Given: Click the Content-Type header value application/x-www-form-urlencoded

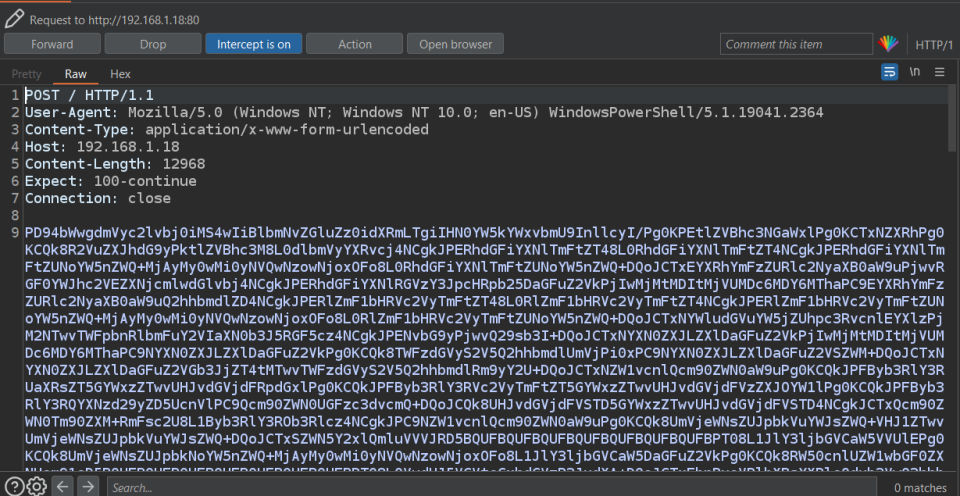Looking at the screenshot, I should (287, 129).
